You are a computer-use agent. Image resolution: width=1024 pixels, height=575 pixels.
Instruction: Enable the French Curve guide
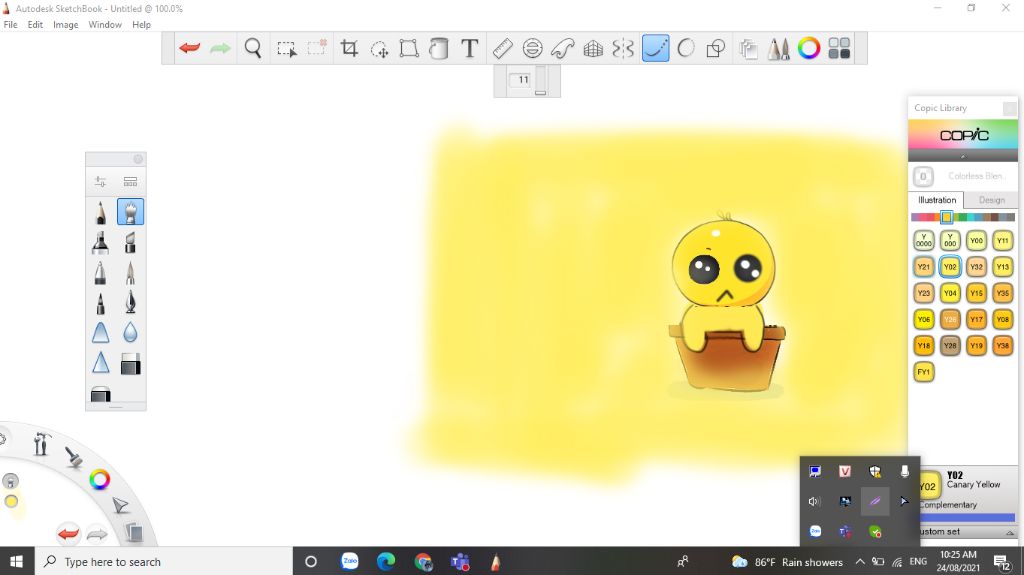point(563,48)
